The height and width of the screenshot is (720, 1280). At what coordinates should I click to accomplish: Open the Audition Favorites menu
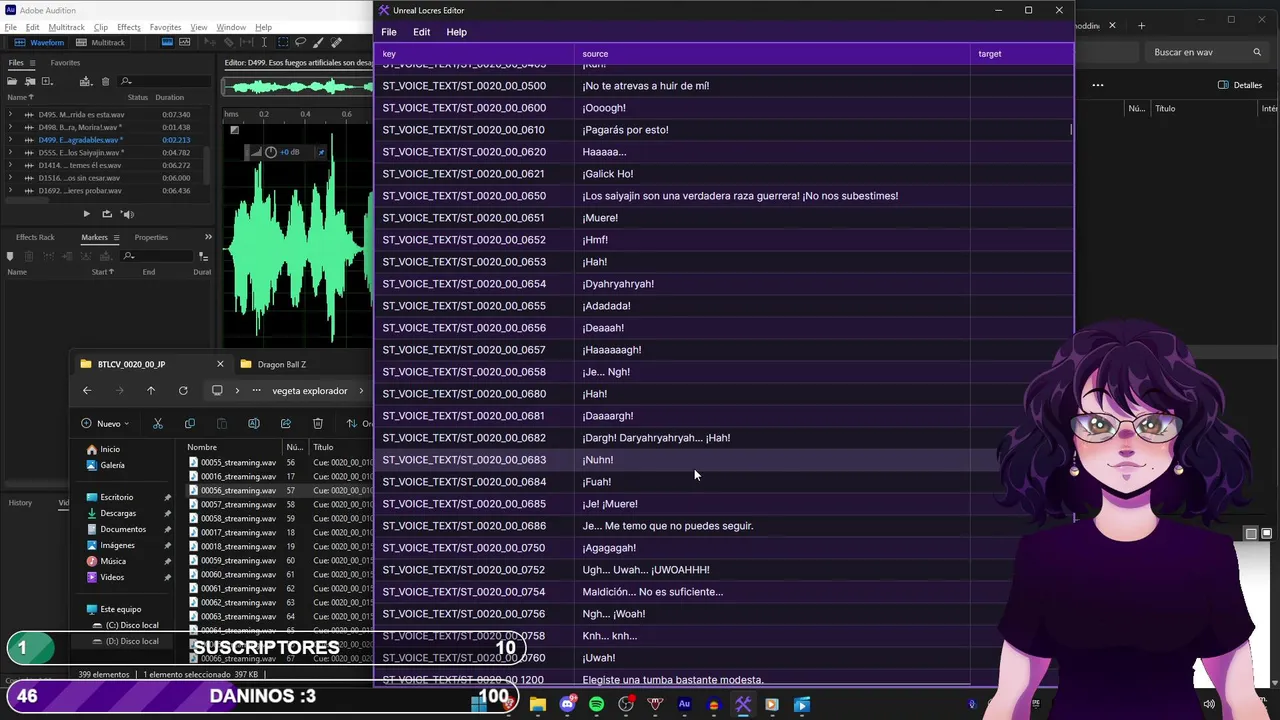165,27
